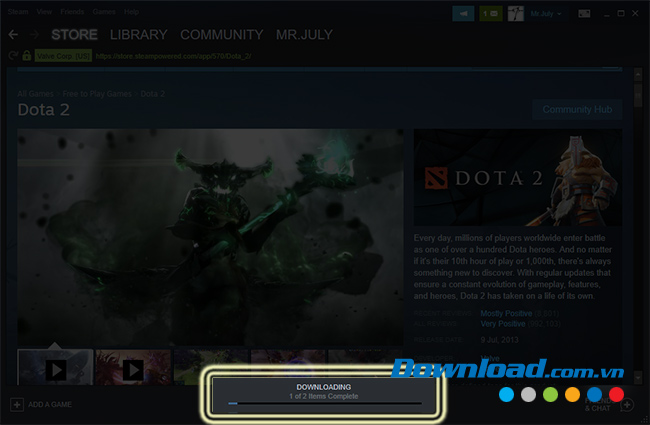Open the inbox with 1 message

pos(491,14)
